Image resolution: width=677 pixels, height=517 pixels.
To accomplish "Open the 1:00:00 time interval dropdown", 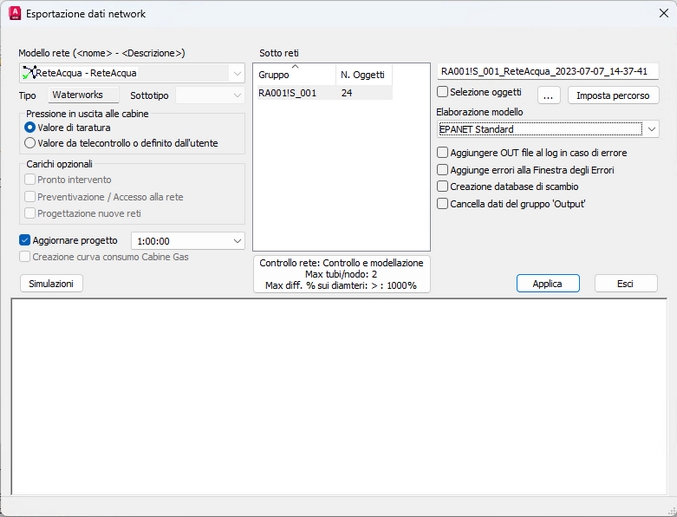I will click(x=236, y=241).
